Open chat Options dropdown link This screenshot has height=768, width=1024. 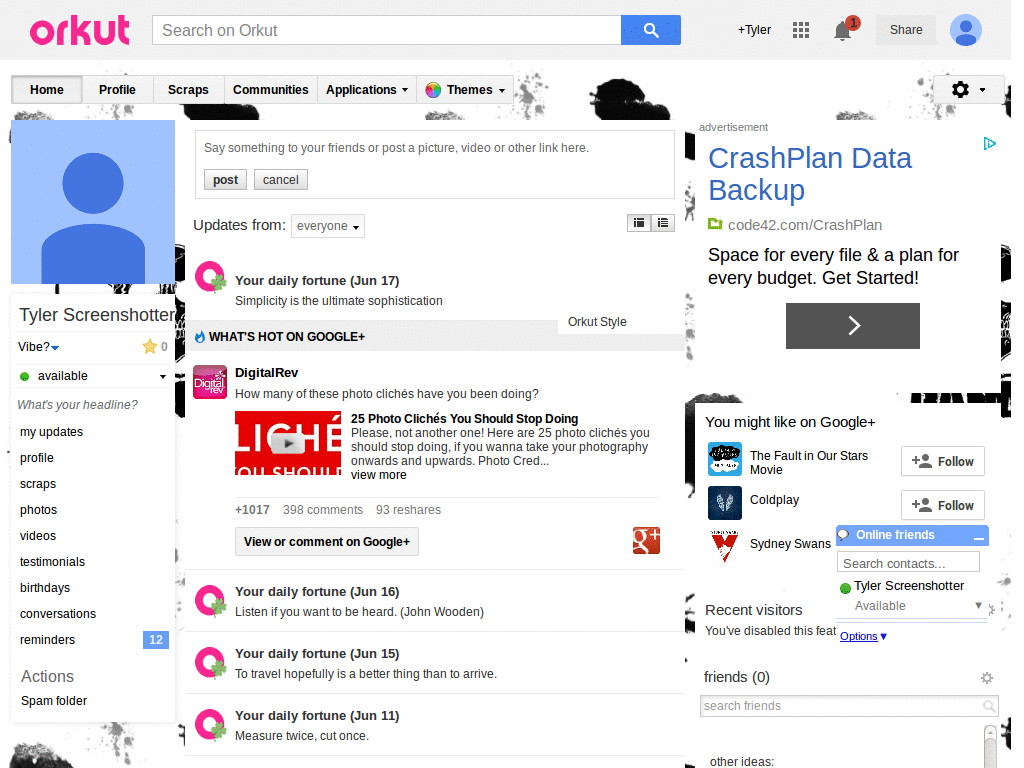click(x=863, y=636)
